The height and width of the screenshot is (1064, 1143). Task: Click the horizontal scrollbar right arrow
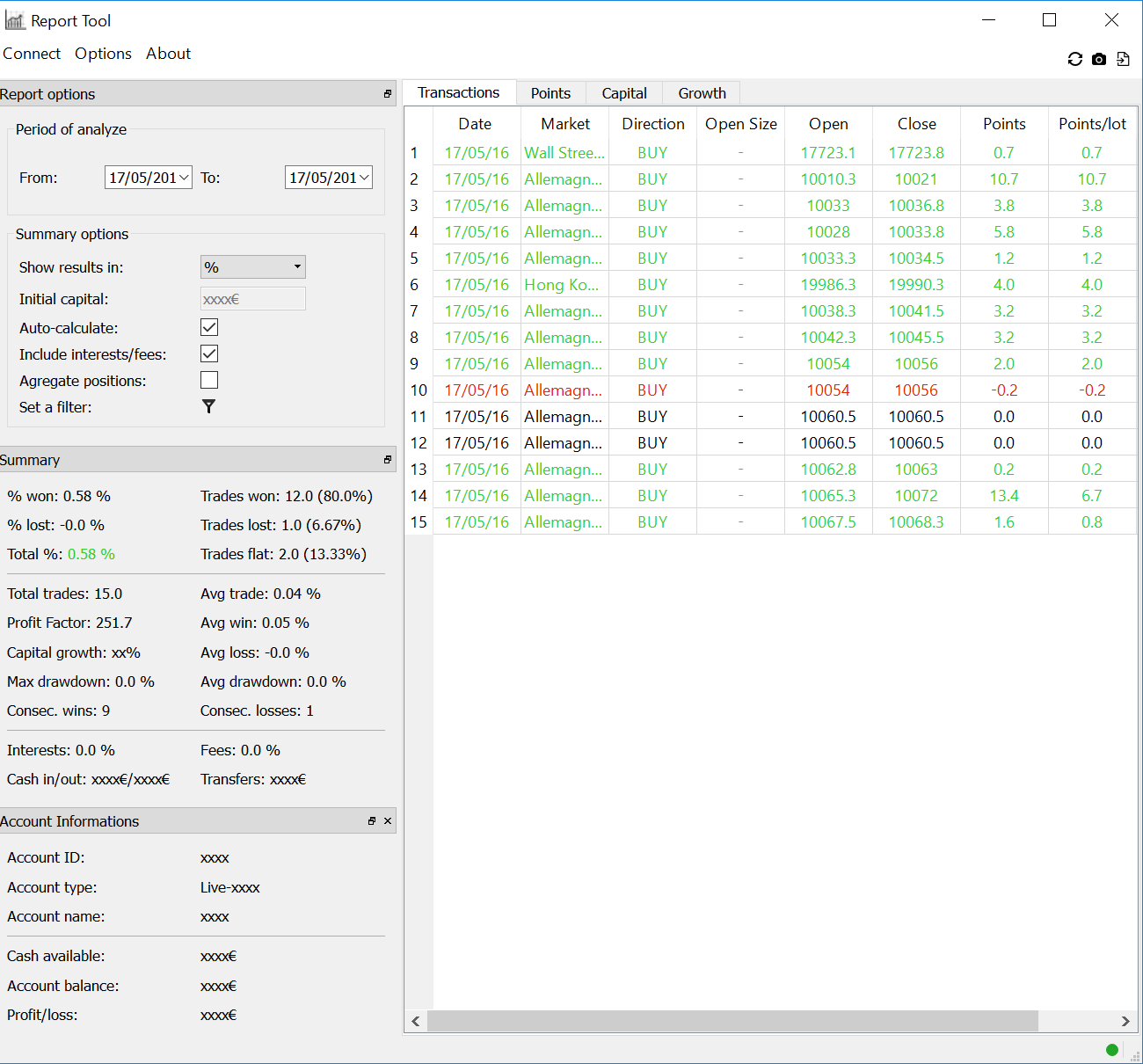[1125, 1021]
